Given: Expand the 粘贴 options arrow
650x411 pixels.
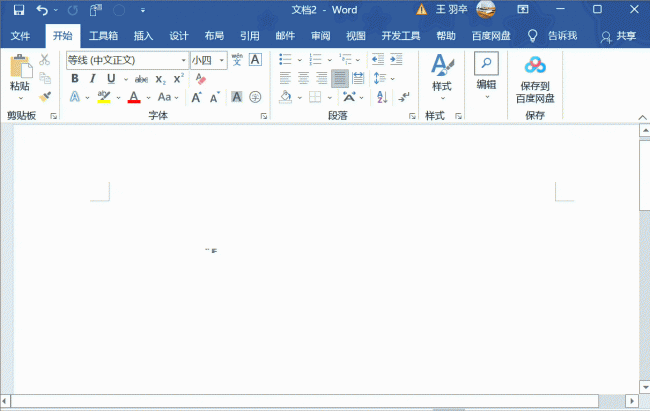Looking at the screenshot, I should click(x=20, y=98).
